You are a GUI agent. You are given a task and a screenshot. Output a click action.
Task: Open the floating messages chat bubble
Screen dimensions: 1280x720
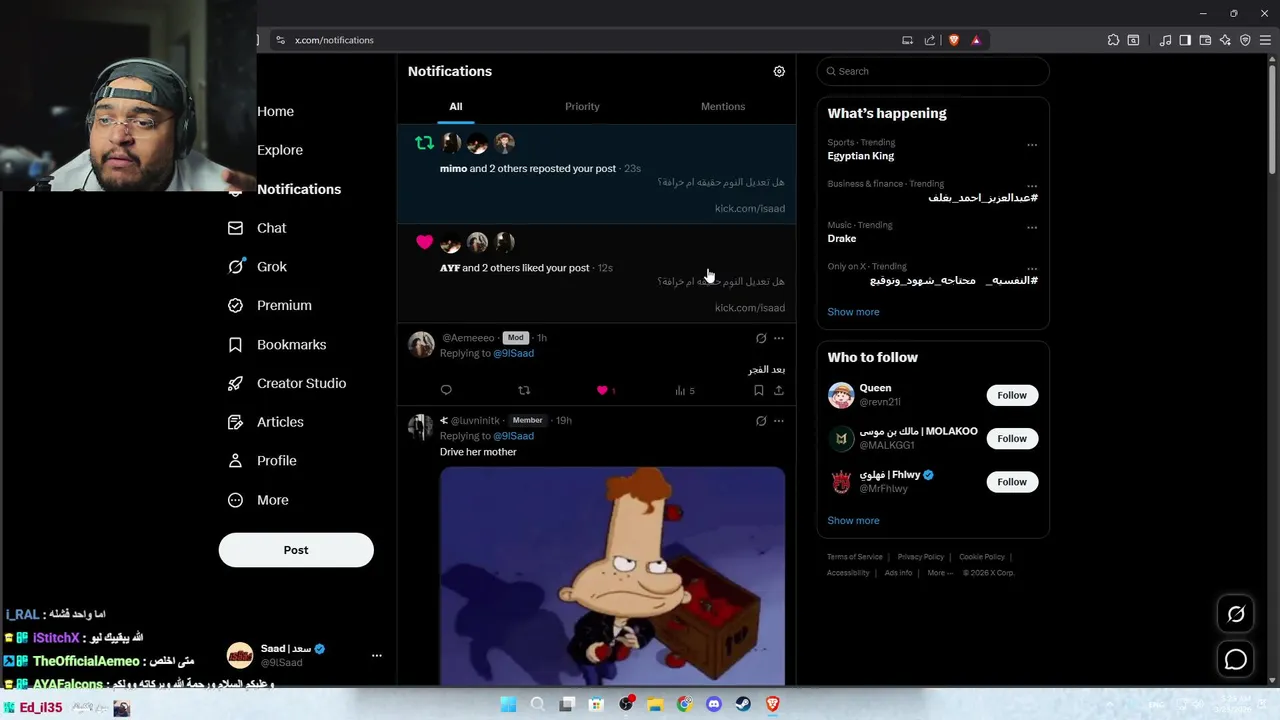click(x=1236, y=659)
